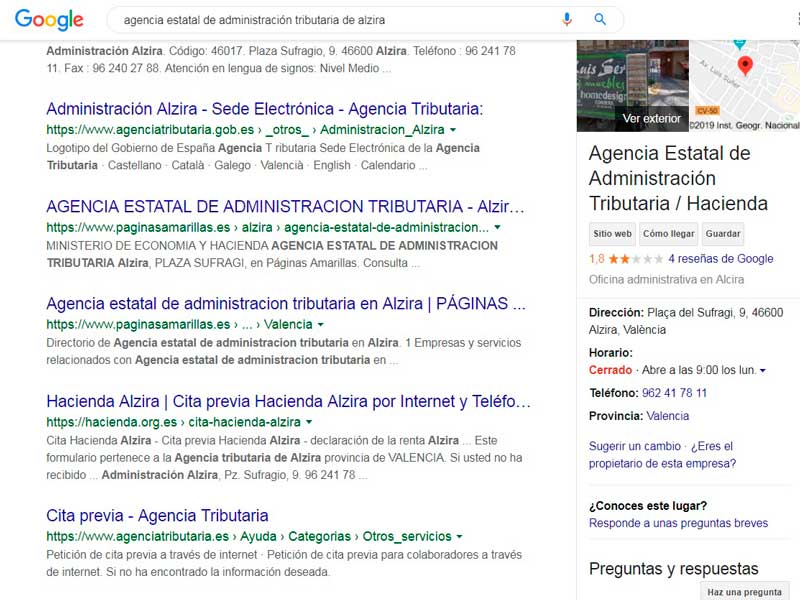Image resolution: width=800 pixels, height=600 pixels.
Task: Expand dropdown arrow after paginasamarillas.es Valencia URL
Action: [x=320, y=324]
